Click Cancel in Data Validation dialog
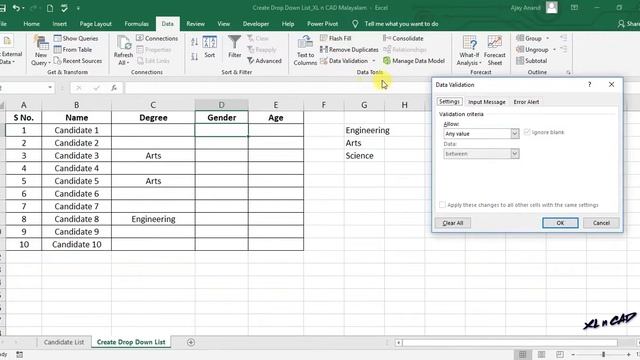Image resolution: width=640 pixels, height=360 pixels. click(601, 223)
